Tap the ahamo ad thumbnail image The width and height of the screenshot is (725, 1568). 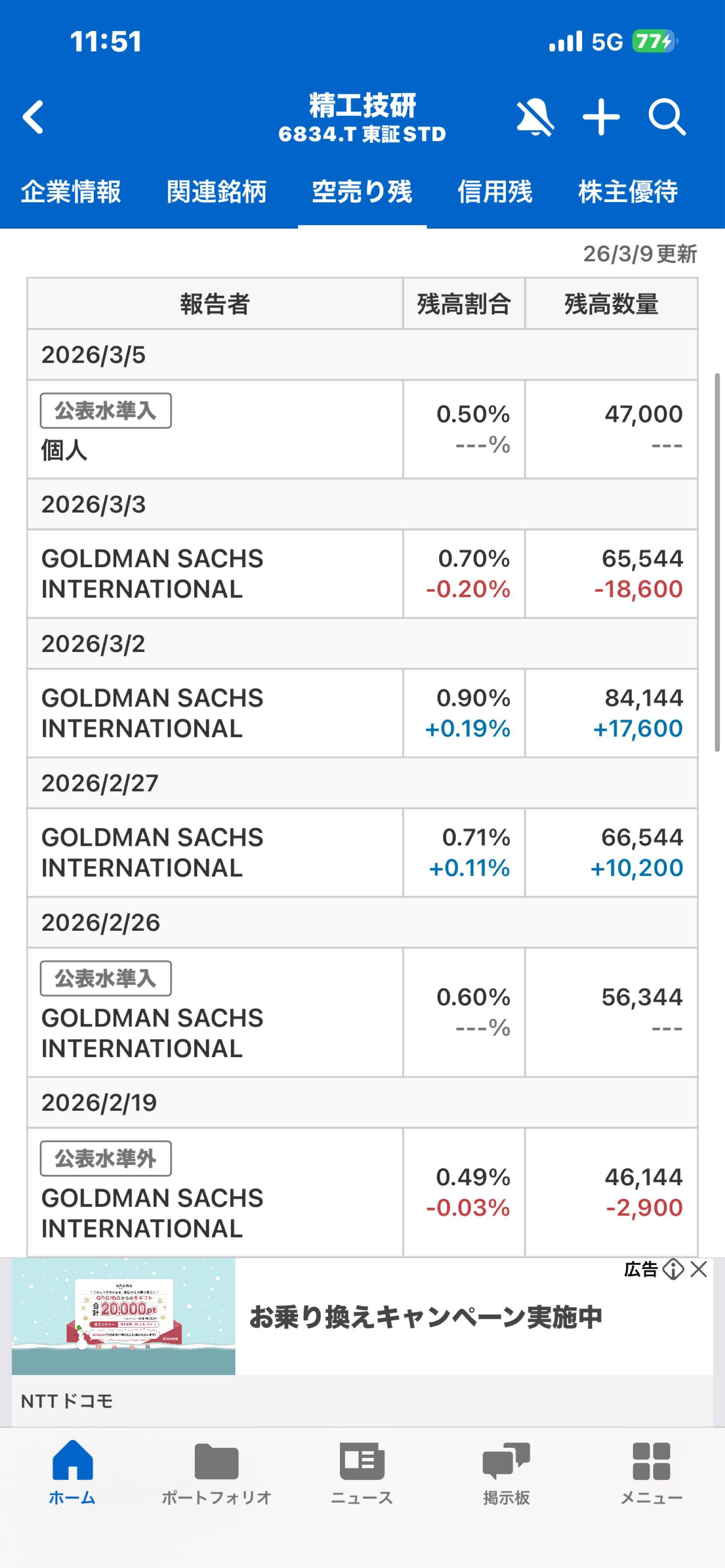point(124,1316)
